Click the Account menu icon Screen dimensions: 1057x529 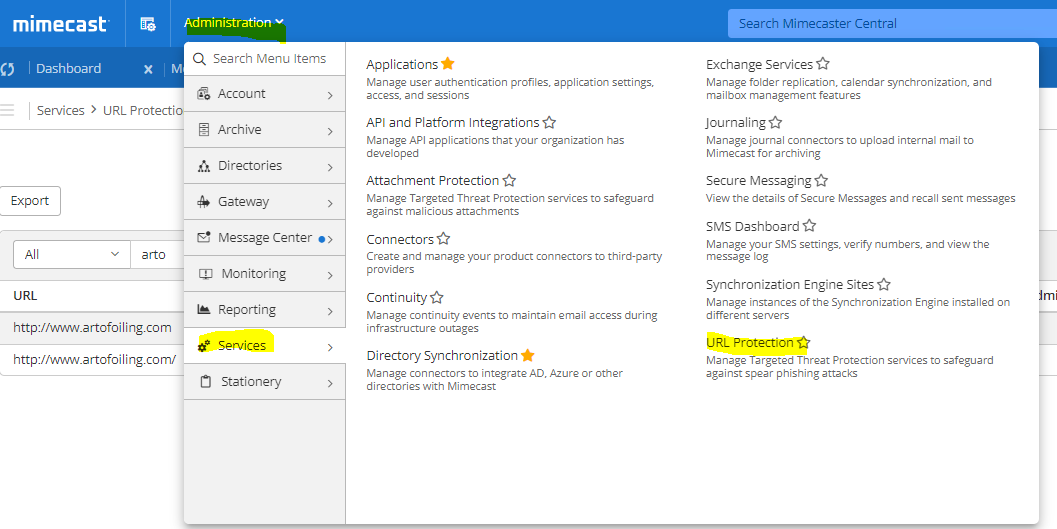[204, 94]
